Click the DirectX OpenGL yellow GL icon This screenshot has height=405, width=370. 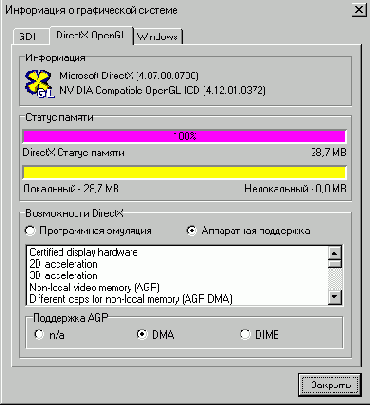tap(40, 83)
